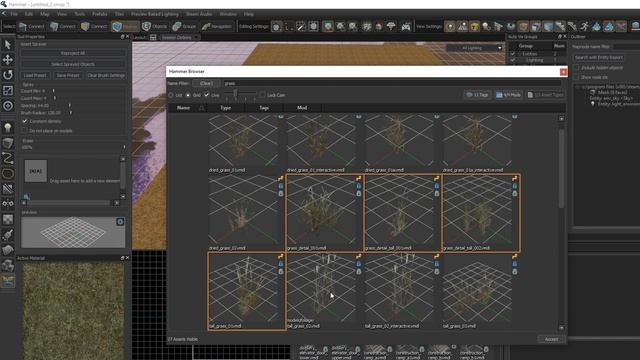Adjust the thumbnail size slider in browser
Image resolution: width=640 pixels, height=360 pixels.
click(235, 94)
